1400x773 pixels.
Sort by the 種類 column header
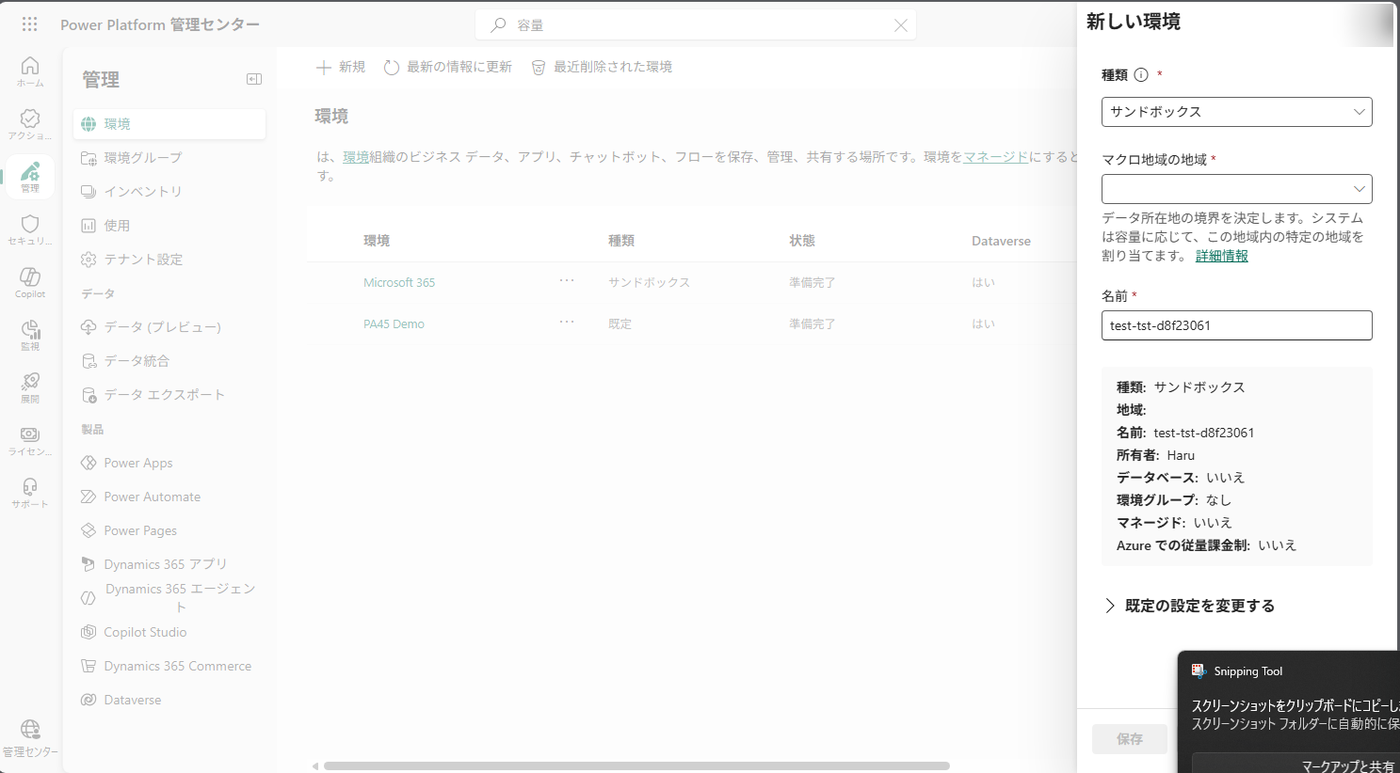[x=621, y=241]
